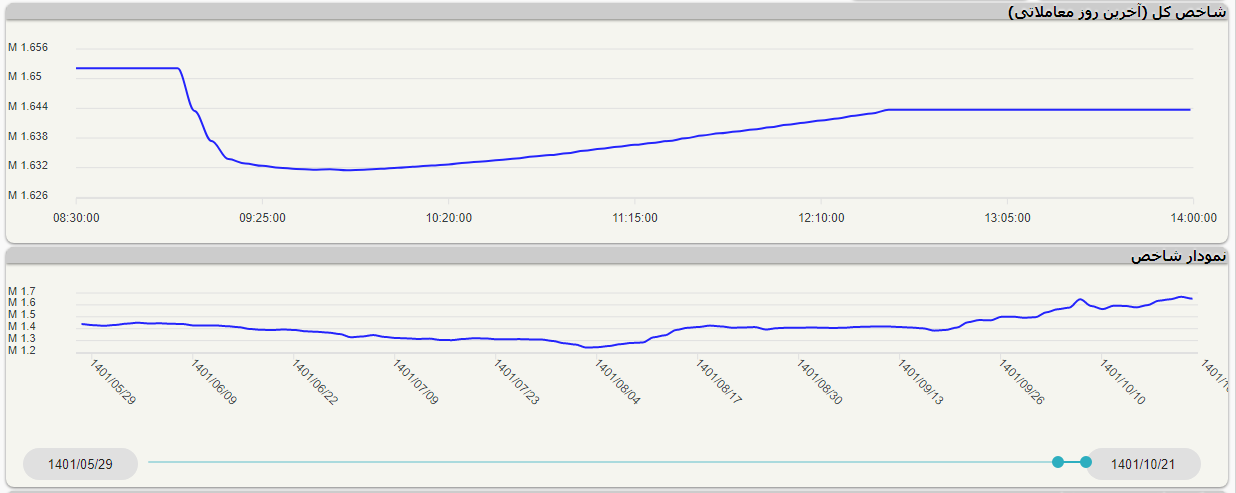Click the 10:20:00 time axis label
This screenshot has height=493, width=1236.
448,217
